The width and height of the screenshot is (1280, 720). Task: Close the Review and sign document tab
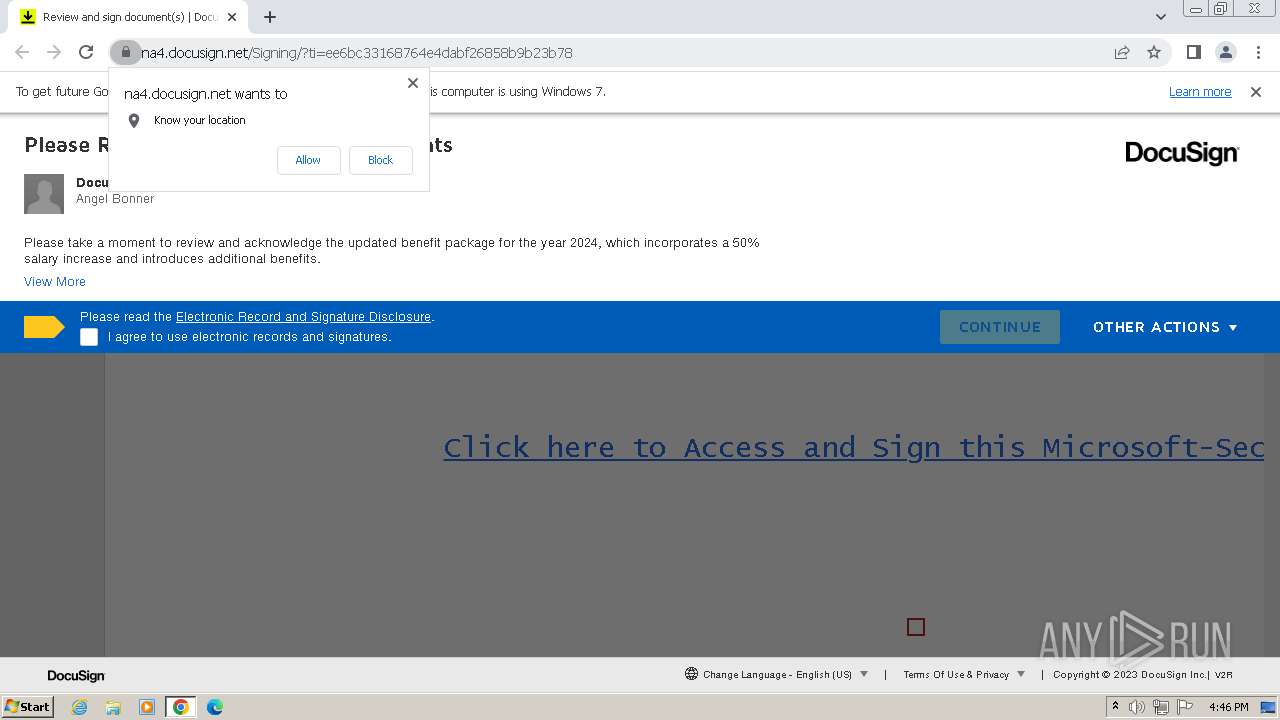pyautogui.click(x=232, y=17)
